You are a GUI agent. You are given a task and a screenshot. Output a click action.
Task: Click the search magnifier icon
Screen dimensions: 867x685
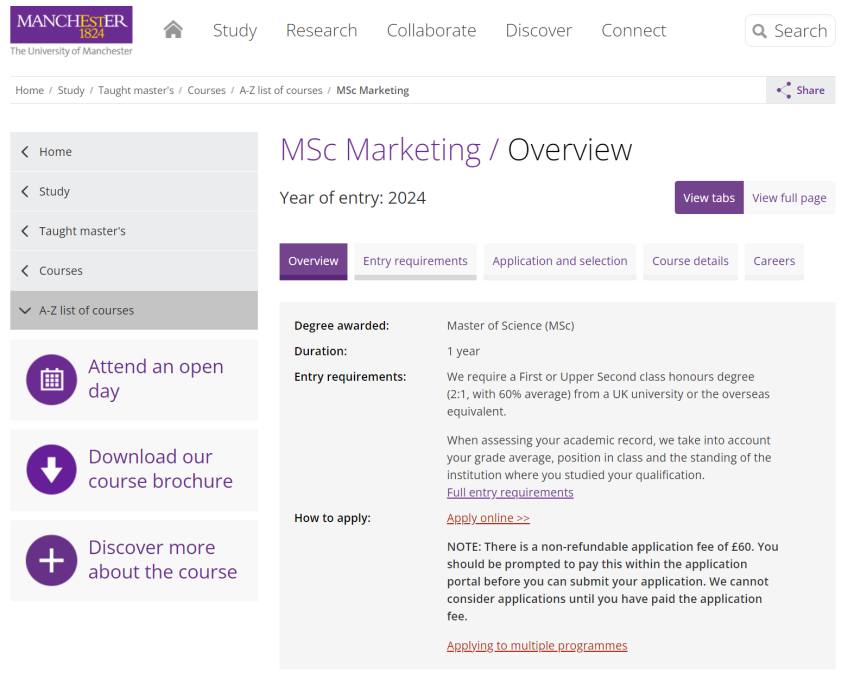[x=760, y=31]
